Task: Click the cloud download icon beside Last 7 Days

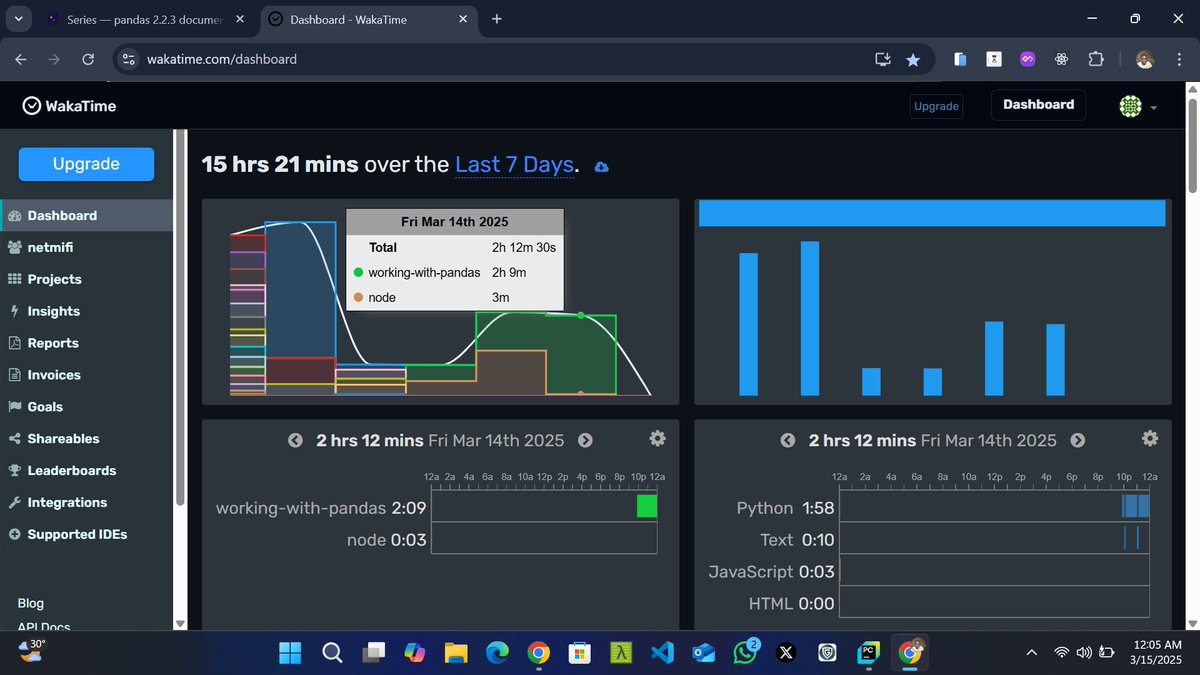Action: coord(602,167)
